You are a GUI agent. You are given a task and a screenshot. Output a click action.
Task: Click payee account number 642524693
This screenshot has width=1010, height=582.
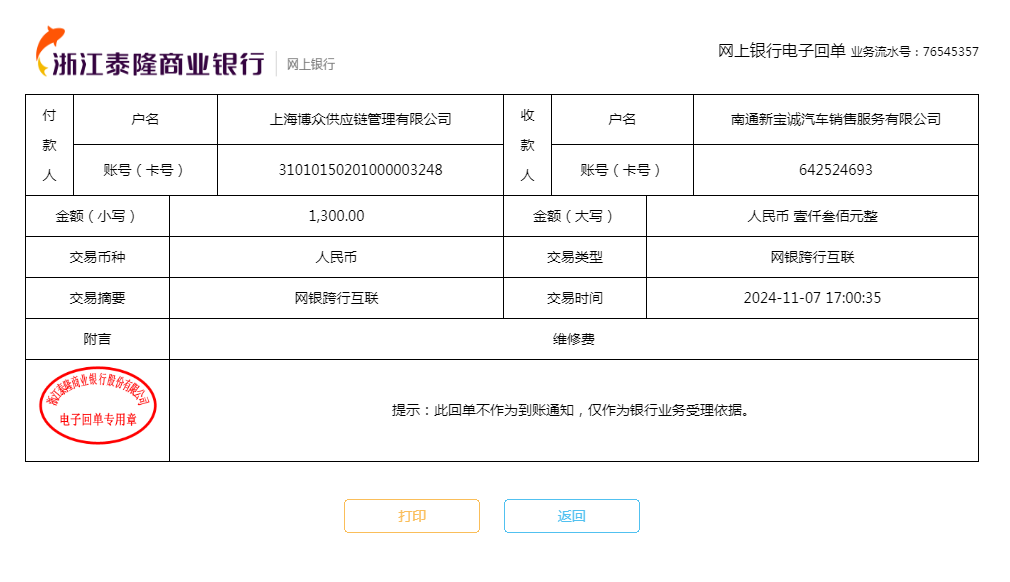[835, 170]
